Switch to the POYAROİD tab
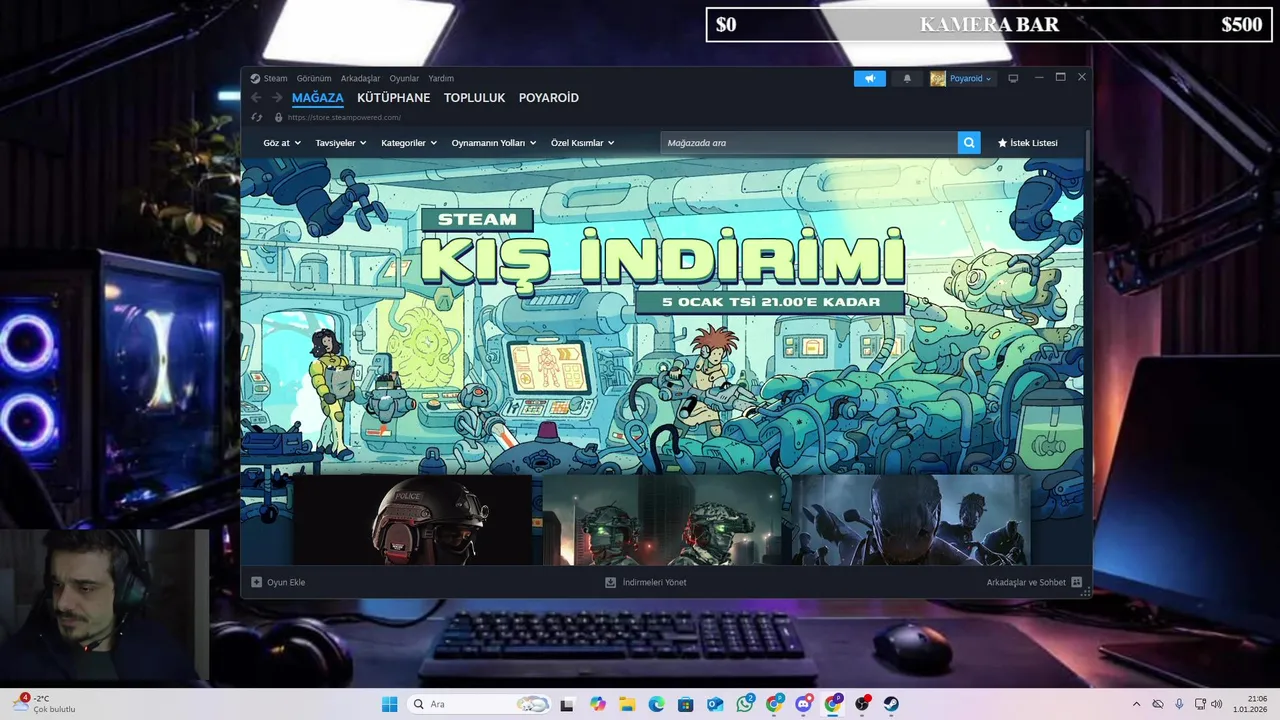The image size is (1280, 720). click(549, 98)
